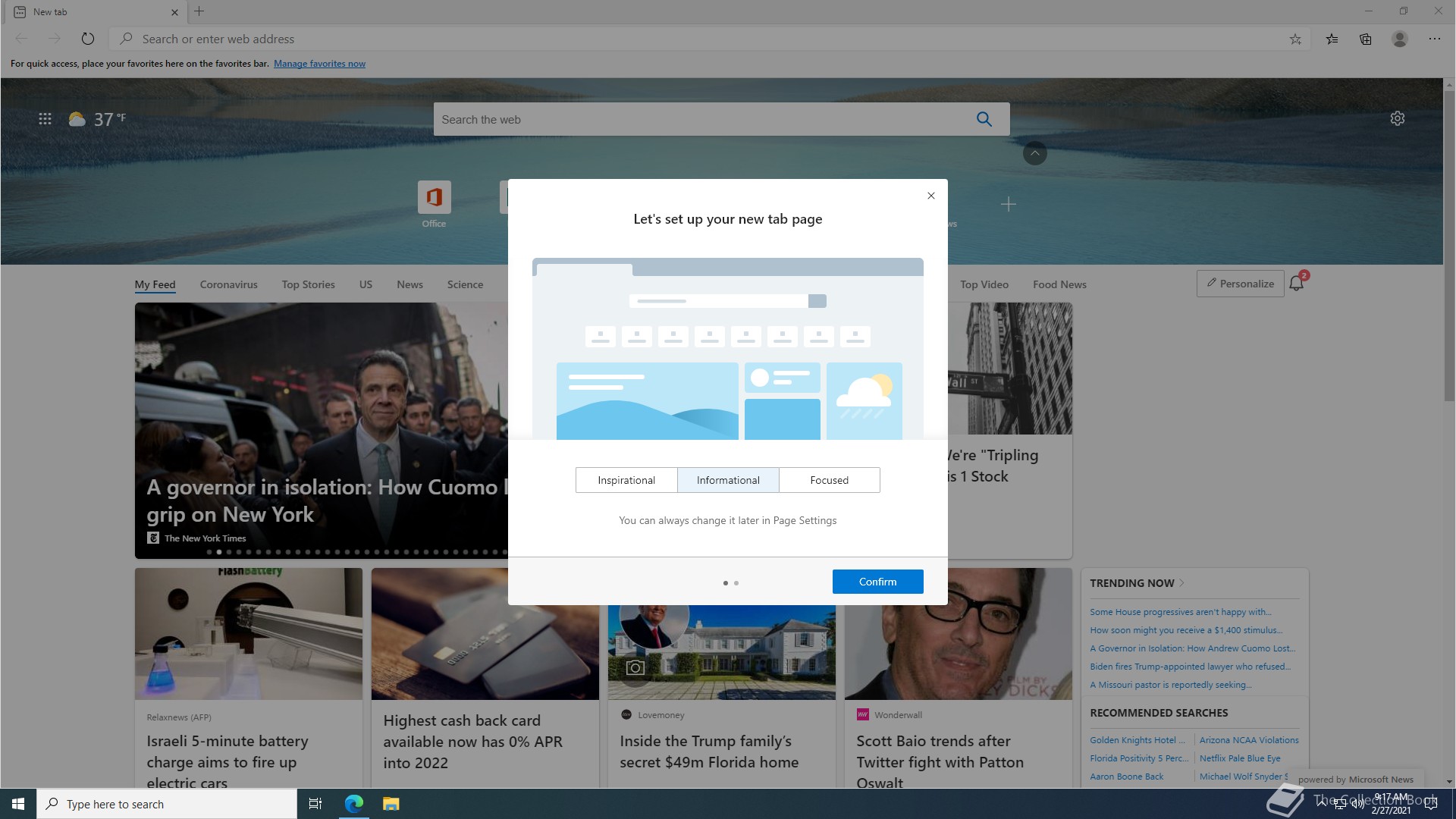Open the notification center icon in taskbar

(x=1431, y=804)
